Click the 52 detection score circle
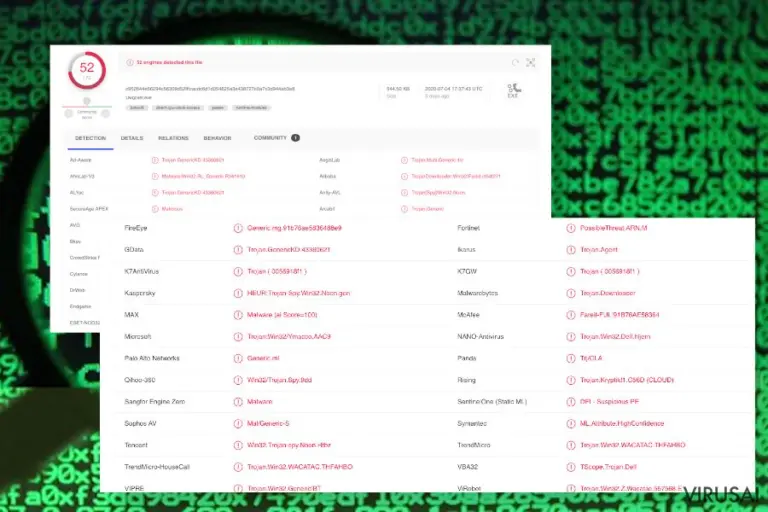Image resolution: width=768 pixels, height=512 pixels. (x=87, y=71)
